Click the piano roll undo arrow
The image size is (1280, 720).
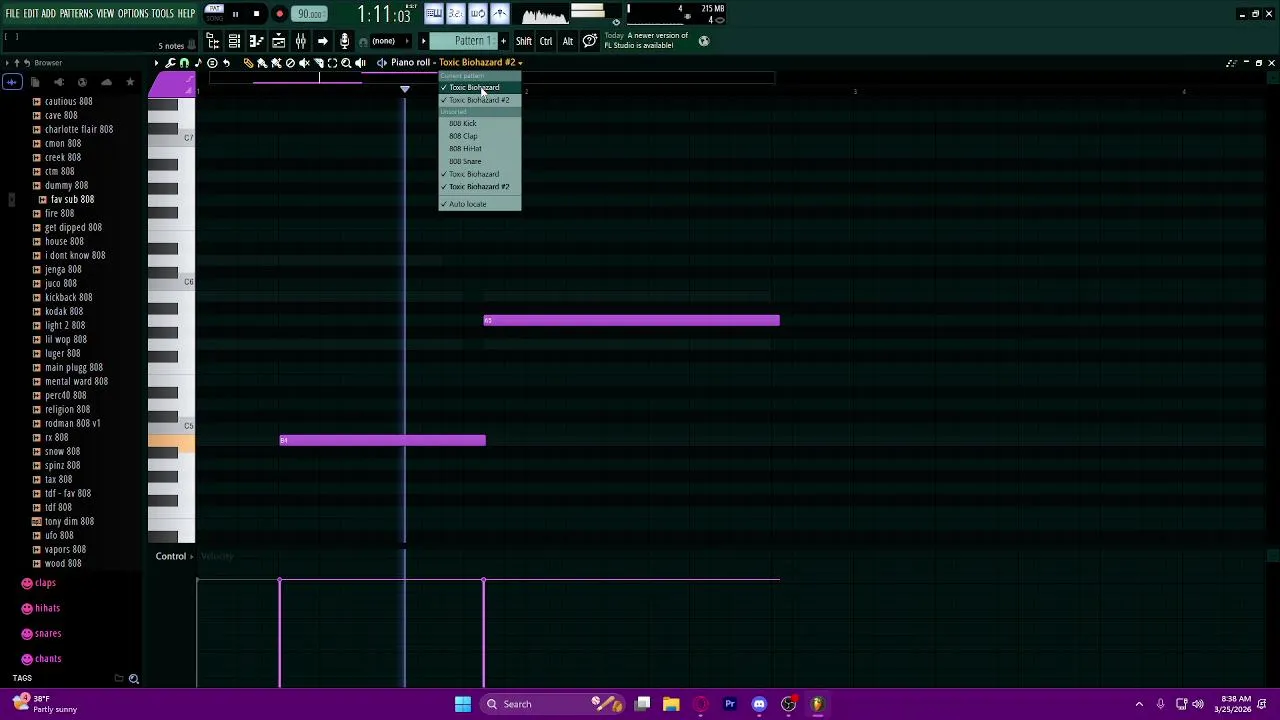click(226, 62)
